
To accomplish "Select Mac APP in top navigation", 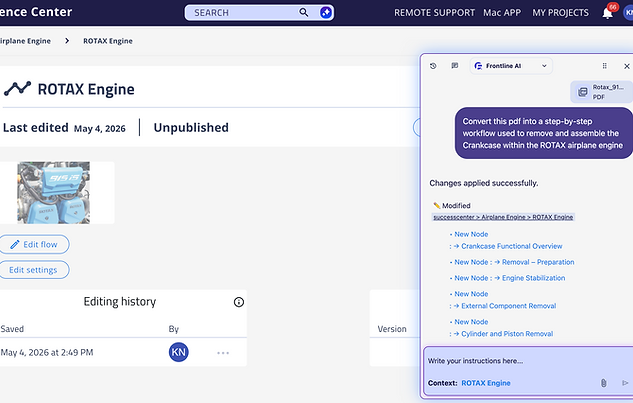I will tap(502, 13).
